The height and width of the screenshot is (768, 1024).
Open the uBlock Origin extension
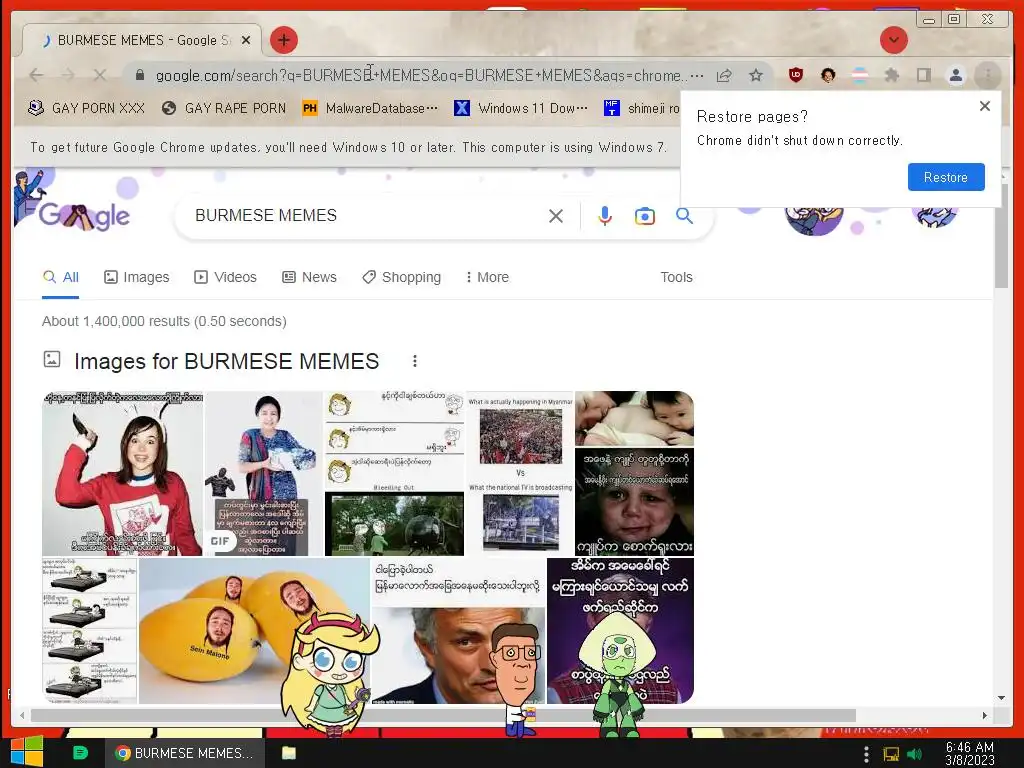coord(795,75)
